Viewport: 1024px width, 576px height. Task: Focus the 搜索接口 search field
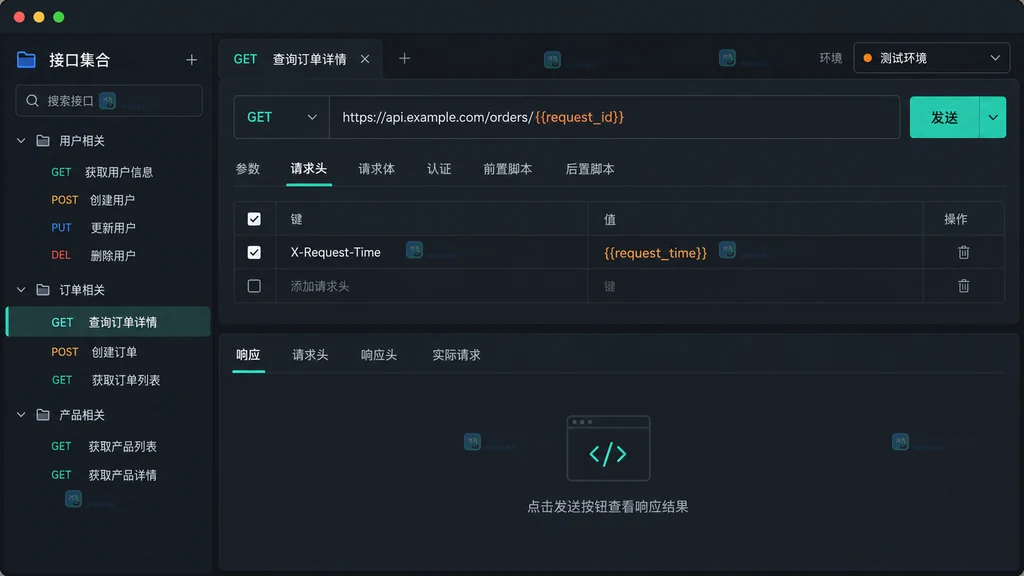(109, 101)
